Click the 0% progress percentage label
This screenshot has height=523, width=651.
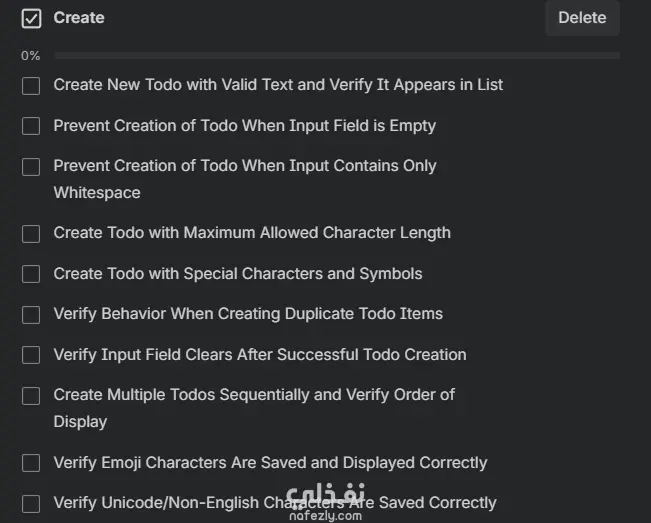click(30, 56)
